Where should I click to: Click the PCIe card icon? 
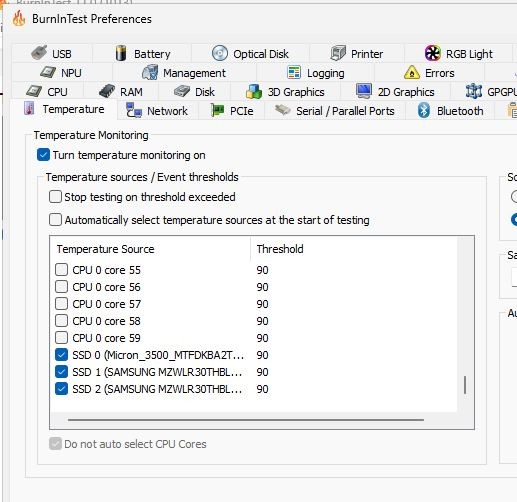[217, 110]
